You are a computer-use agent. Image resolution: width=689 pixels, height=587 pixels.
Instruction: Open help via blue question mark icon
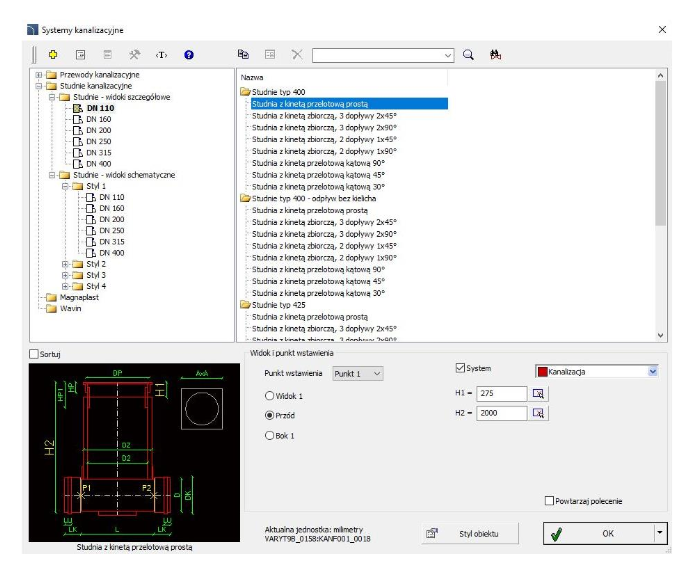point(187,56)
